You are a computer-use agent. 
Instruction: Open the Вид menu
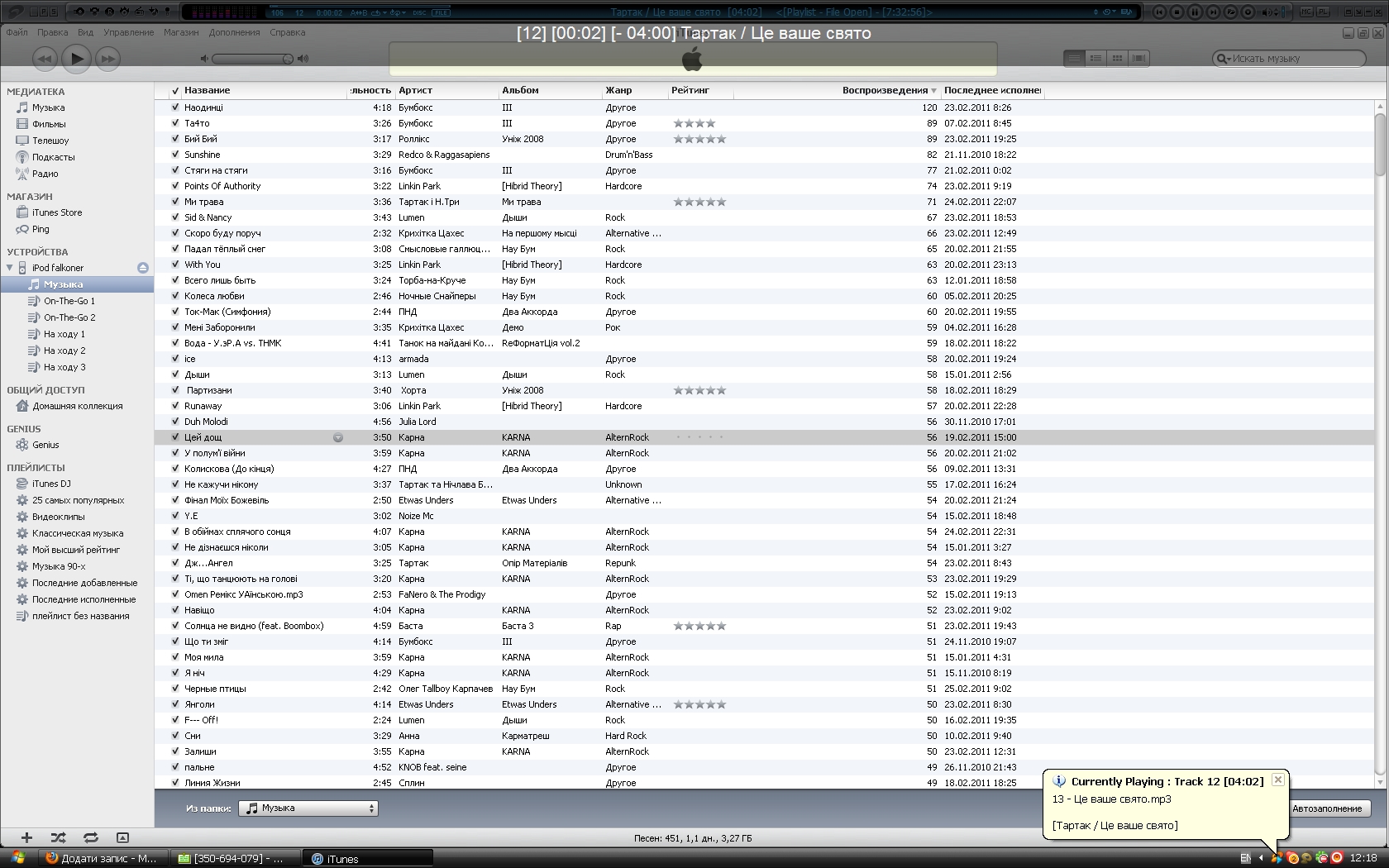[85, 32]
